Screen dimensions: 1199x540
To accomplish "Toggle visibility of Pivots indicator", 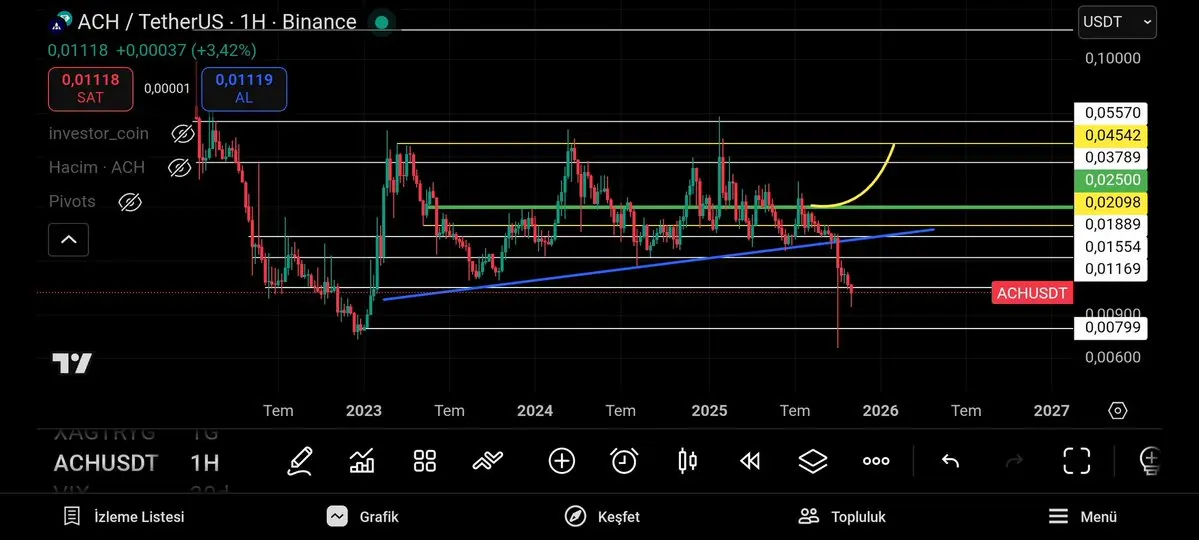I will coord(130,202).
